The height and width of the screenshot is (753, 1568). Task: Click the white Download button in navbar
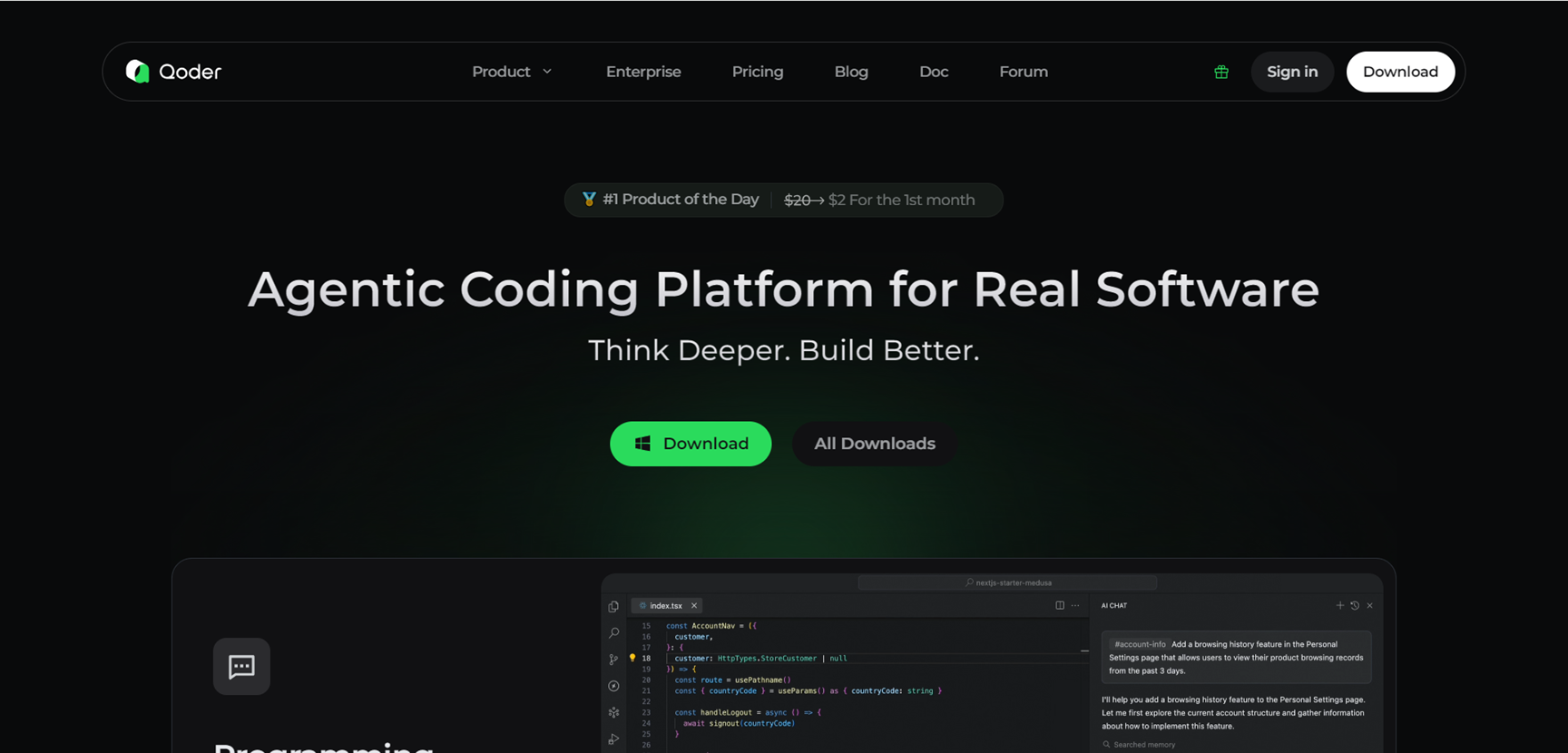click(1400, 72)
